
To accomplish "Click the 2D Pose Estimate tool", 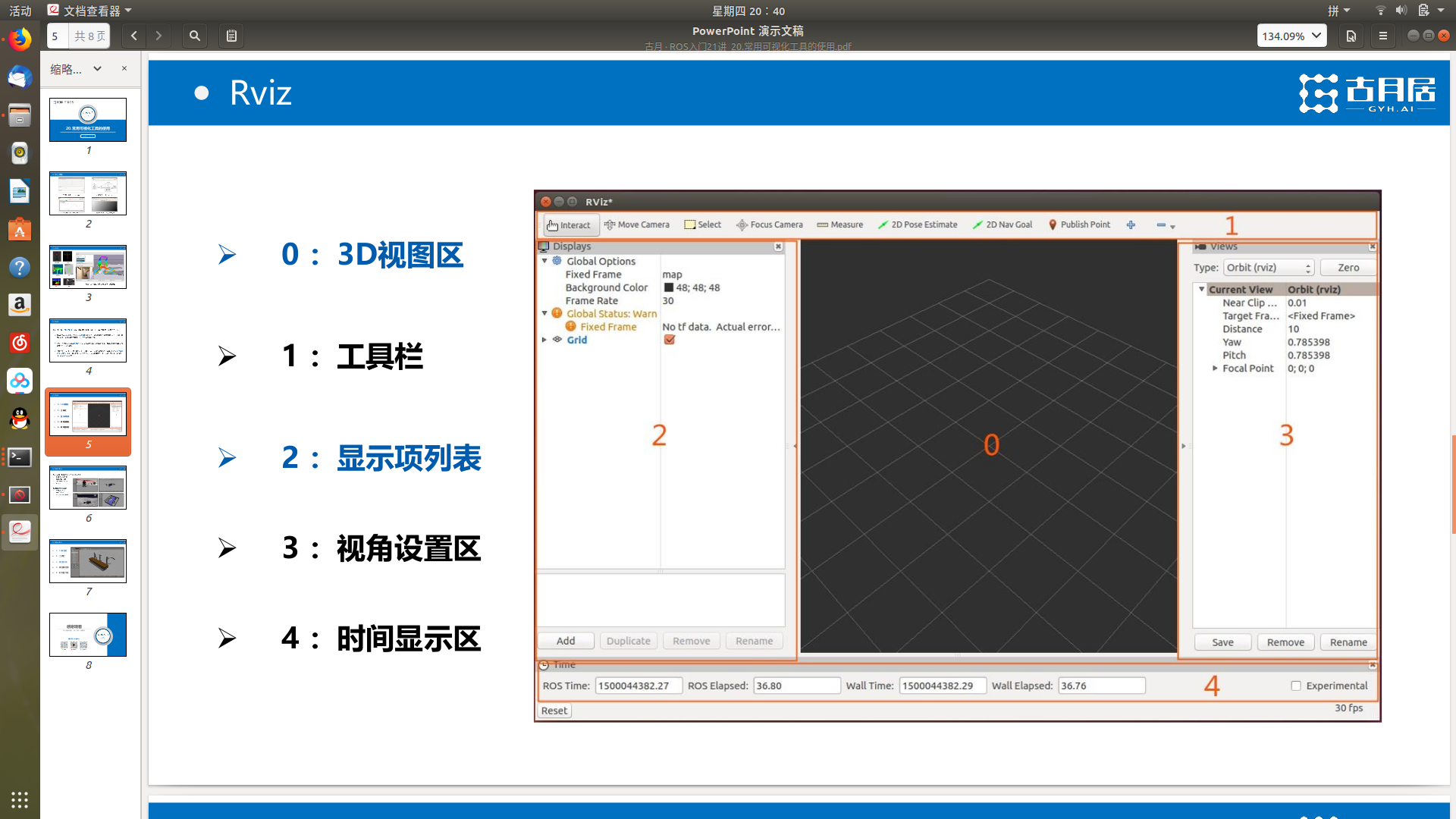I will pyautogui.click(x=918, y=224).
